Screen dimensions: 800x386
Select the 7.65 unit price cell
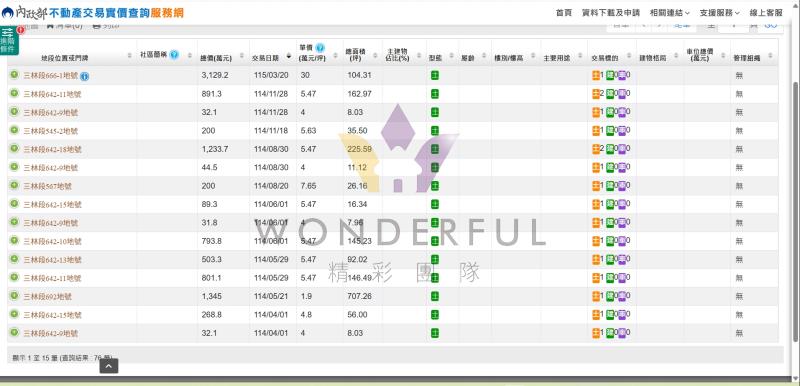320,186
